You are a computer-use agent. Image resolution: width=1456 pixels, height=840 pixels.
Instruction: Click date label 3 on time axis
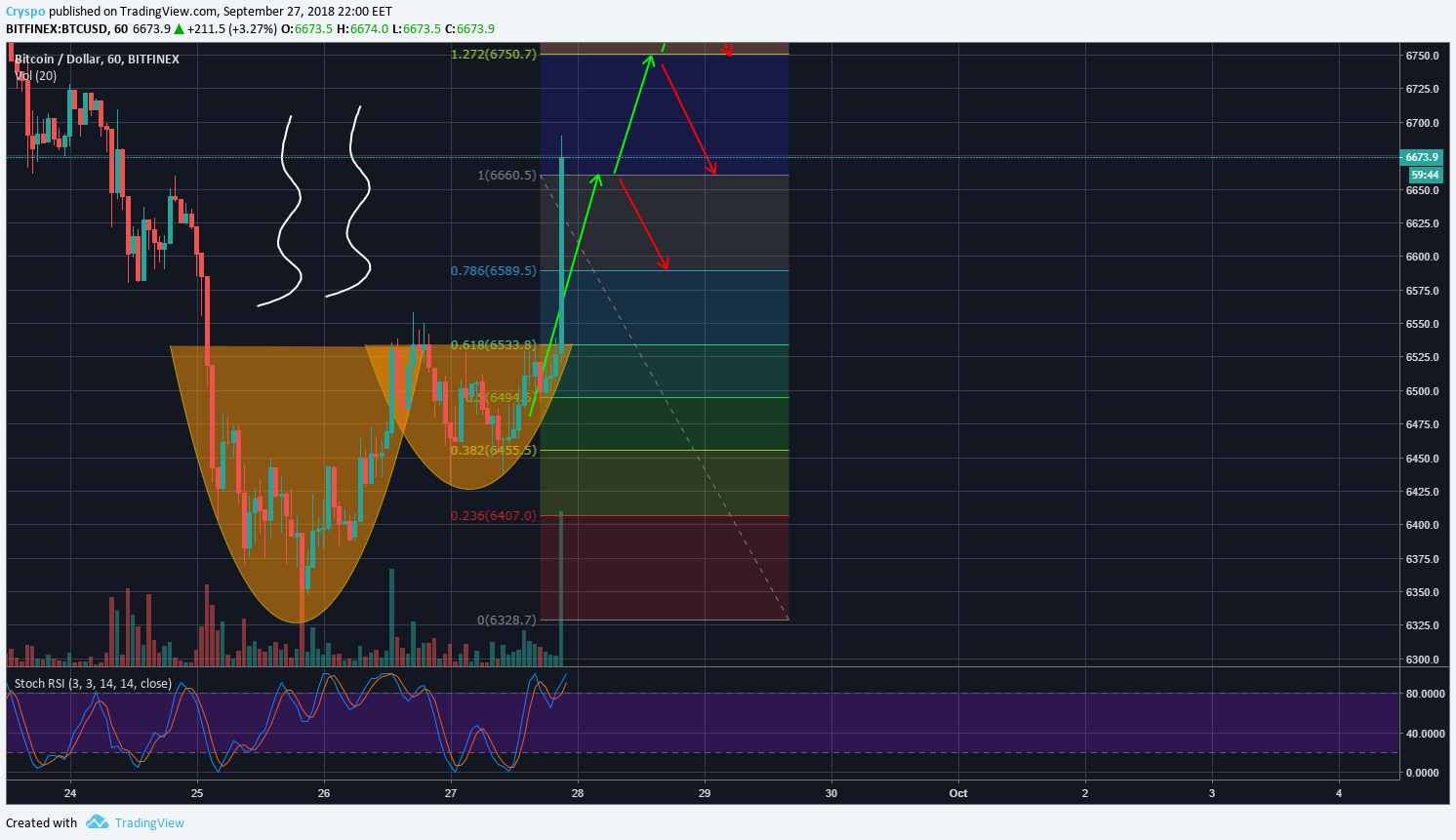[1212, 793]
